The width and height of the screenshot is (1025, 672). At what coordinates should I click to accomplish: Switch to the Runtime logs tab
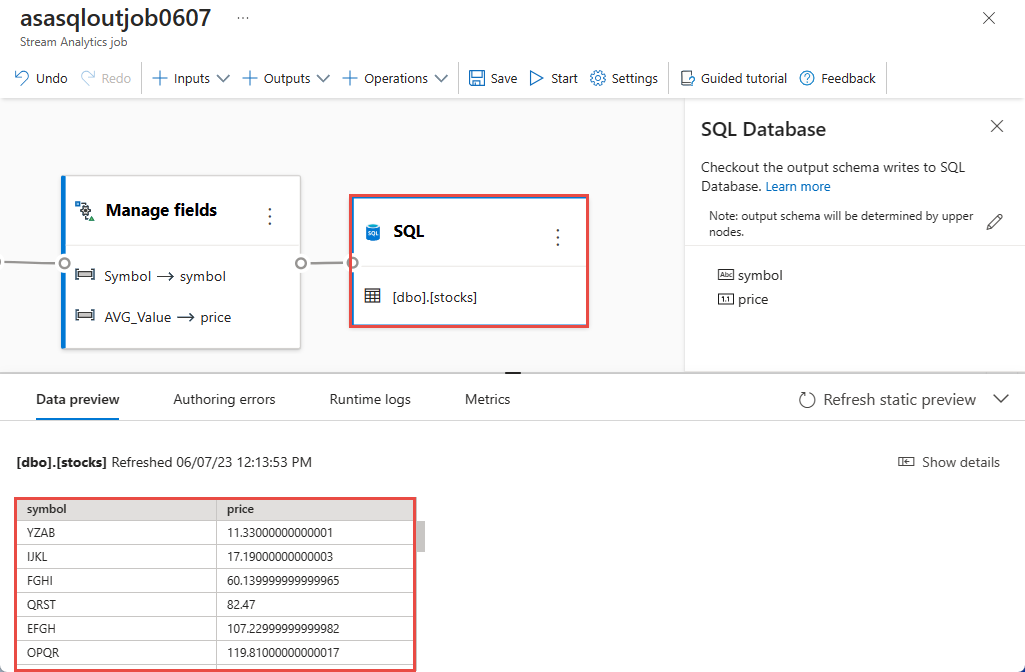(369, 398)
